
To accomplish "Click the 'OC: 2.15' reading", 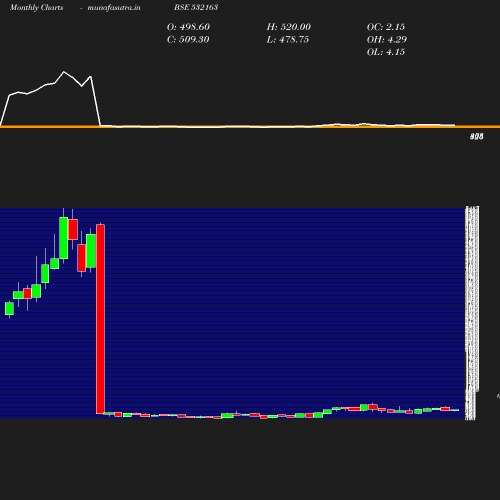I will point(386,27).
